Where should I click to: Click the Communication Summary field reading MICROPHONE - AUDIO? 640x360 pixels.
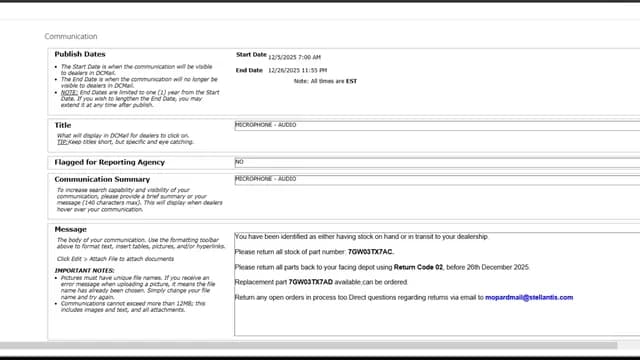coord(437,180)
